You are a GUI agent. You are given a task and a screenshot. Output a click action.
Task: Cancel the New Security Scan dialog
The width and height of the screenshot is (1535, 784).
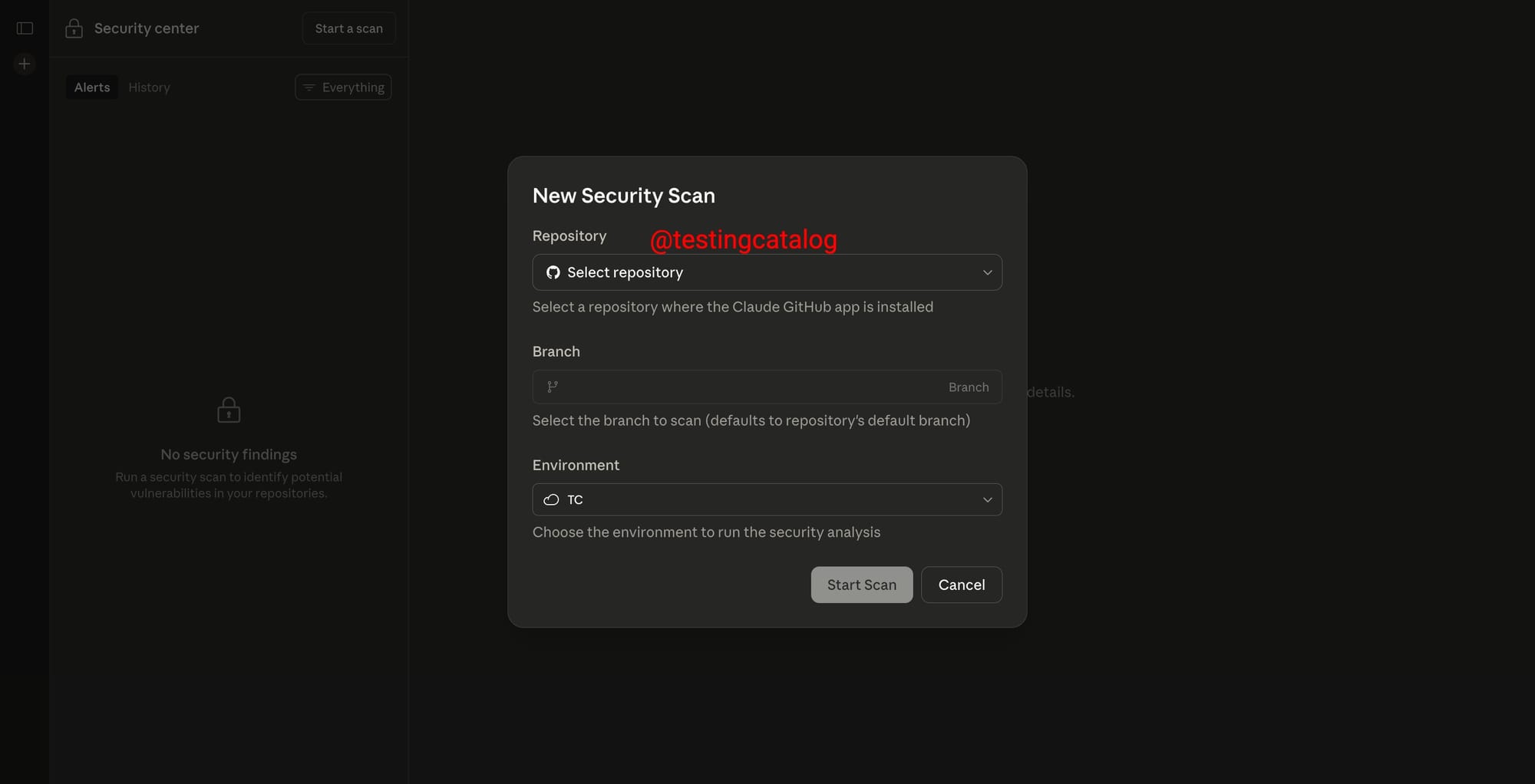[962, 585]
